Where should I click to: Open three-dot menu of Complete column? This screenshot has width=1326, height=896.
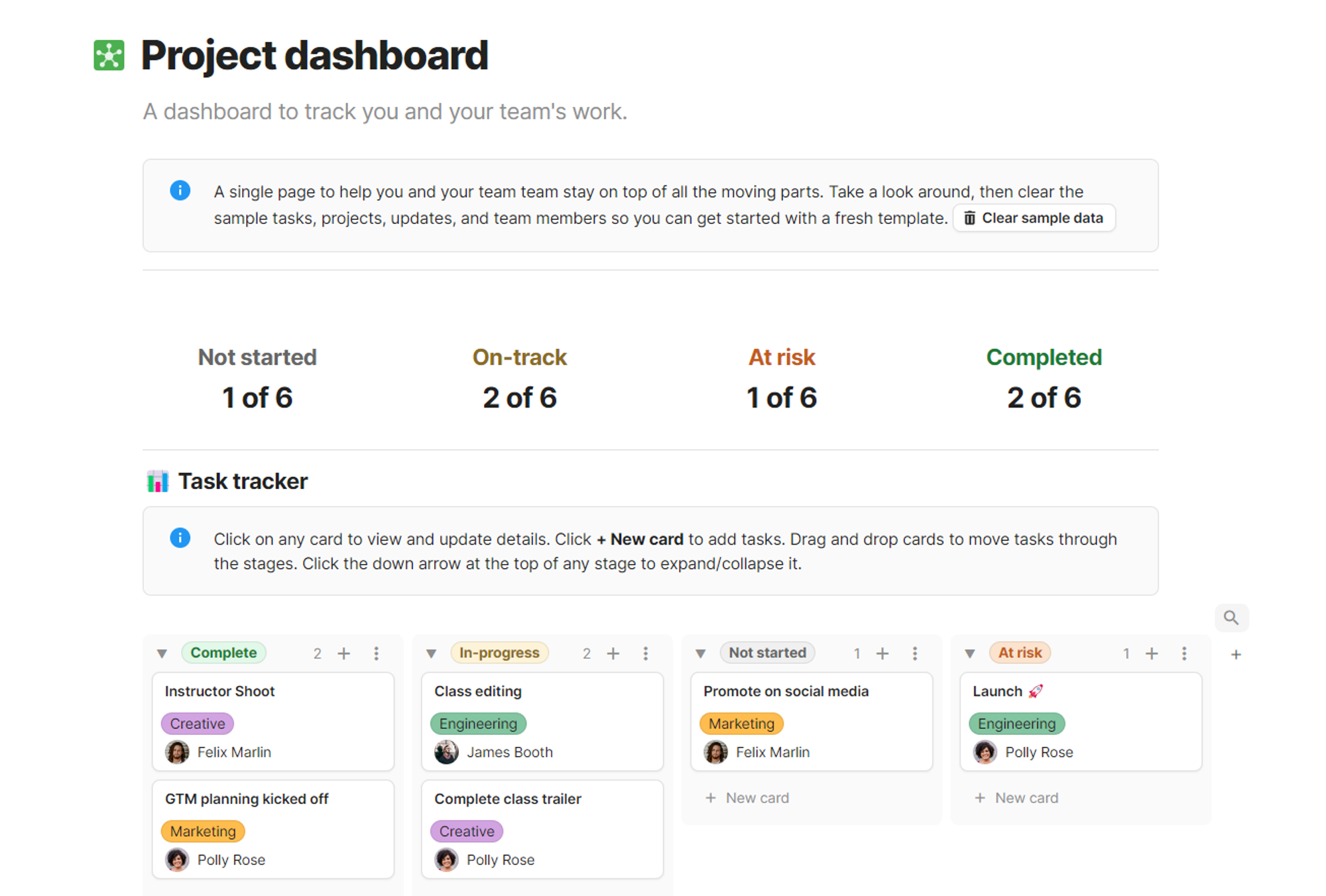point(376,653)
